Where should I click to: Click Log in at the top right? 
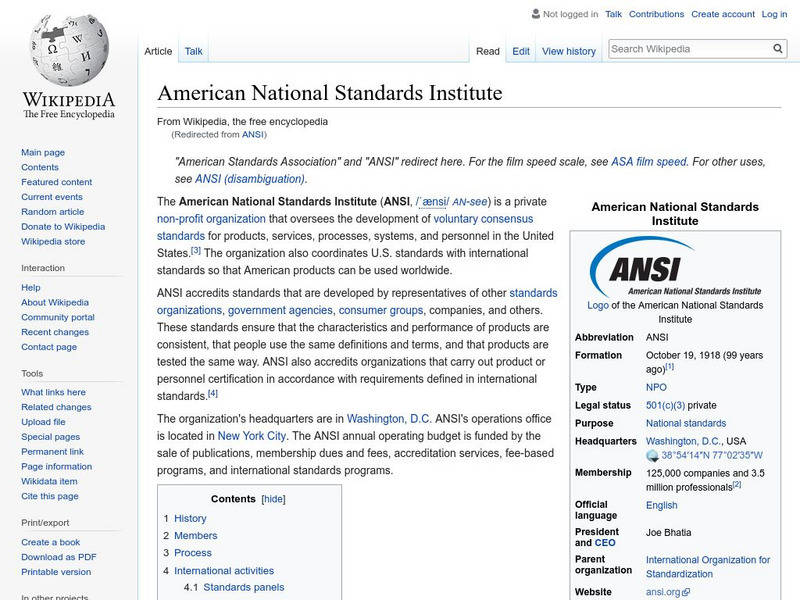coord(777,14)
